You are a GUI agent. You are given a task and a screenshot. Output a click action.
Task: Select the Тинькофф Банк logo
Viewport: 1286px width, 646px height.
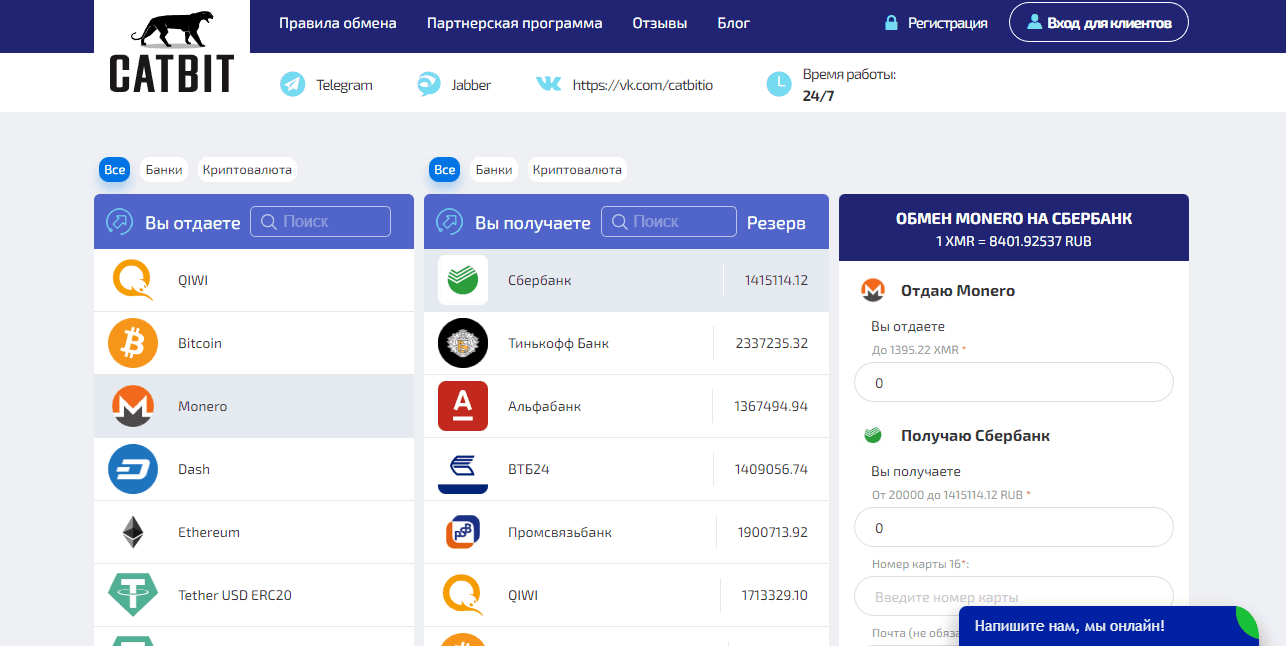[x=462, y=343]
